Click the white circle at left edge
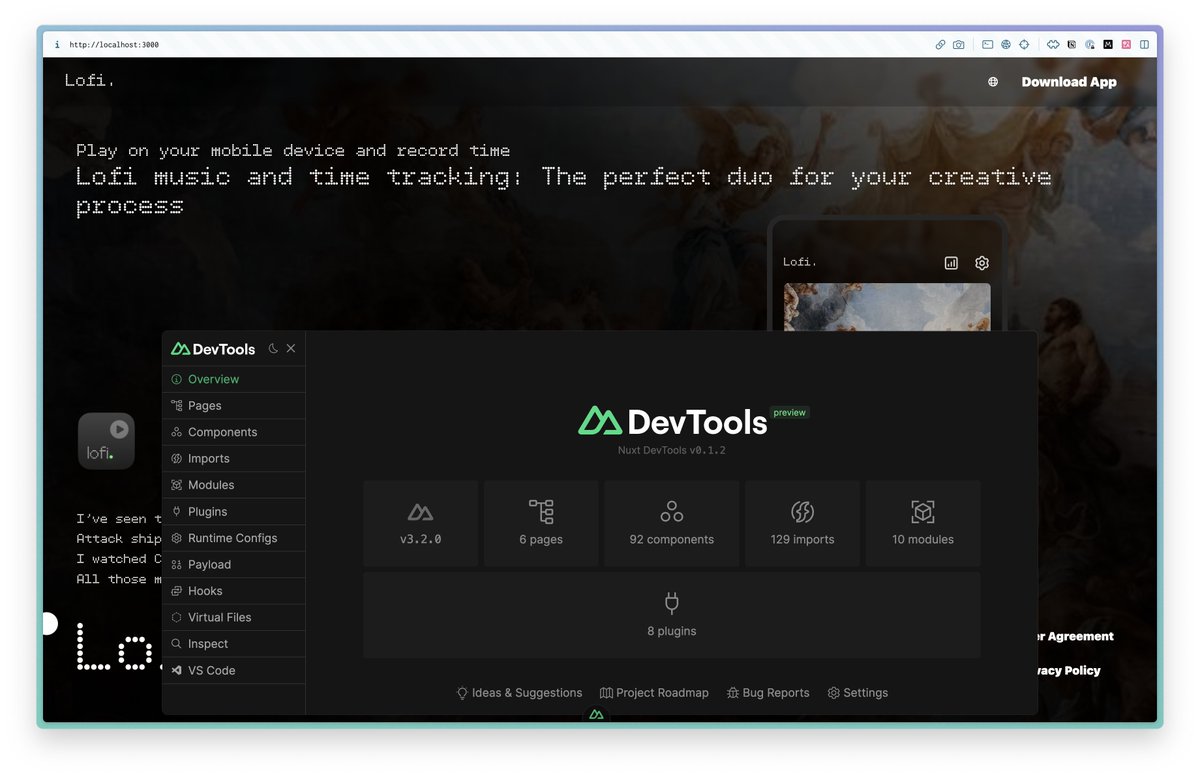Screen dimensions: 1200x777 (x=49, y=624)
